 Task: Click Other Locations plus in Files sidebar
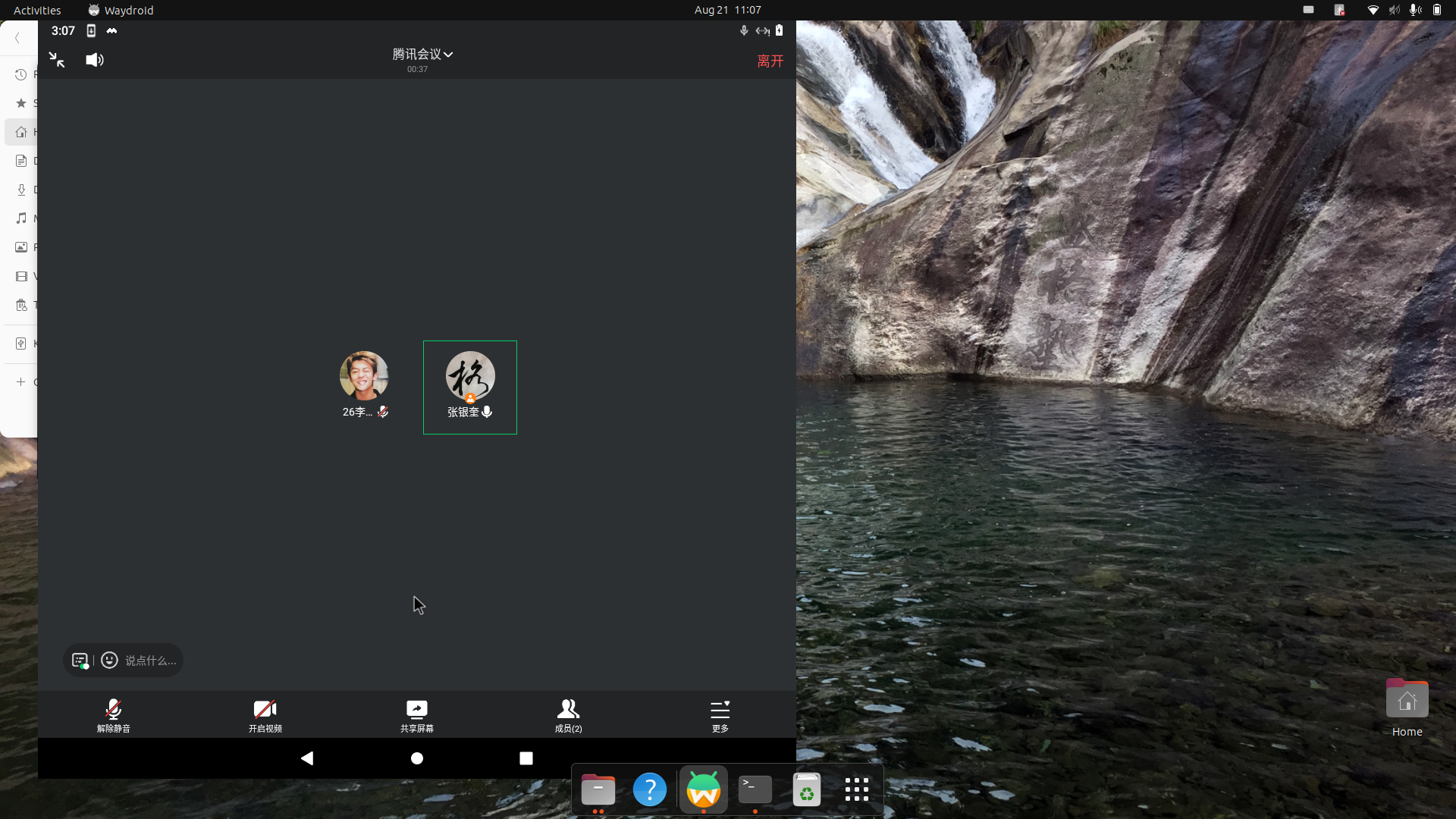[21, 382]
